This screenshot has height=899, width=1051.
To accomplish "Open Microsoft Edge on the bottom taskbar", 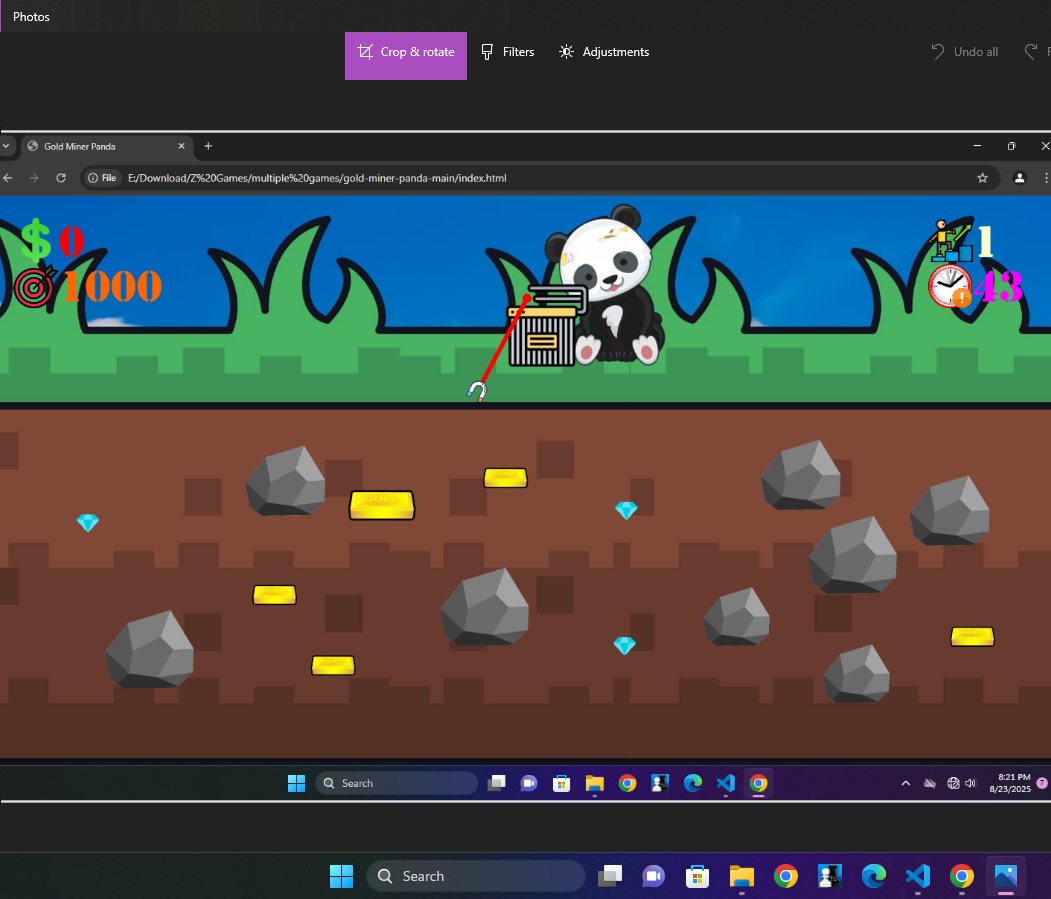I will tap(874, 876).
